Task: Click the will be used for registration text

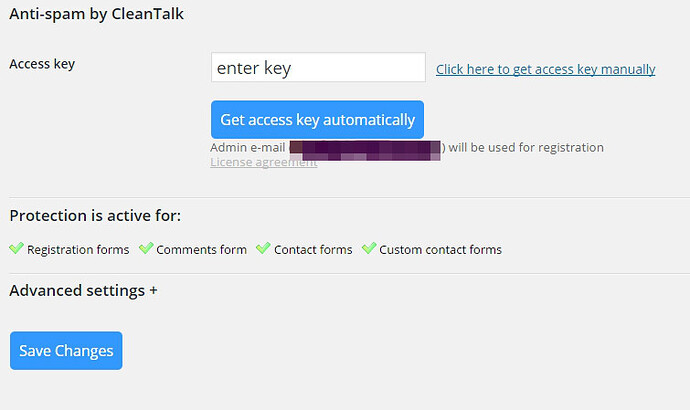Action: (525, 147)
